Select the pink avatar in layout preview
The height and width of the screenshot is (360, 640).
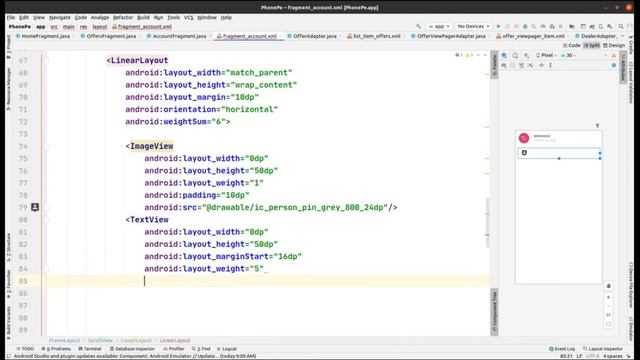pyautogui.click(x=524, y=138)
